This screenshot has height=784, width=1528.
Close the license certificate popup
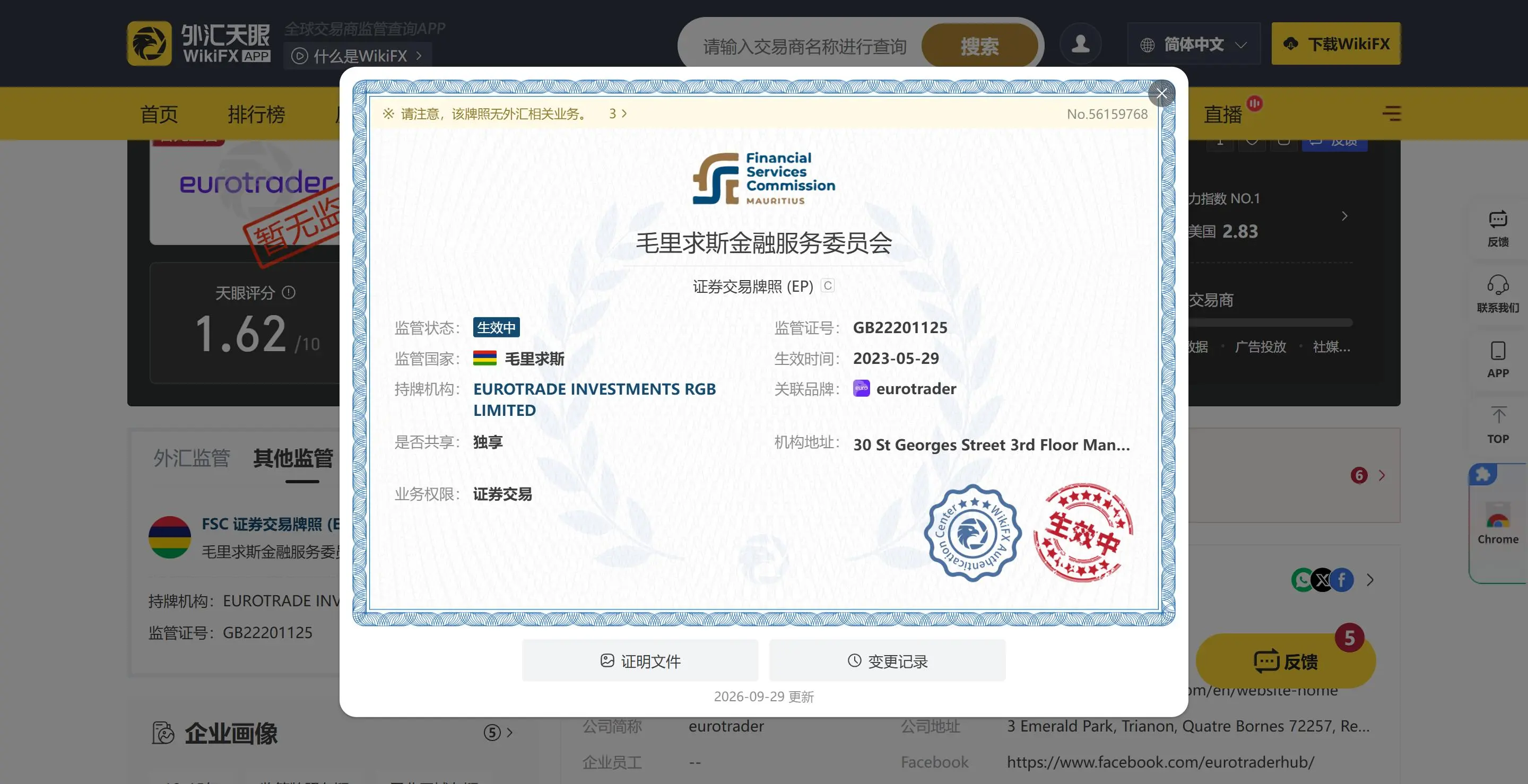[1161, 93]
